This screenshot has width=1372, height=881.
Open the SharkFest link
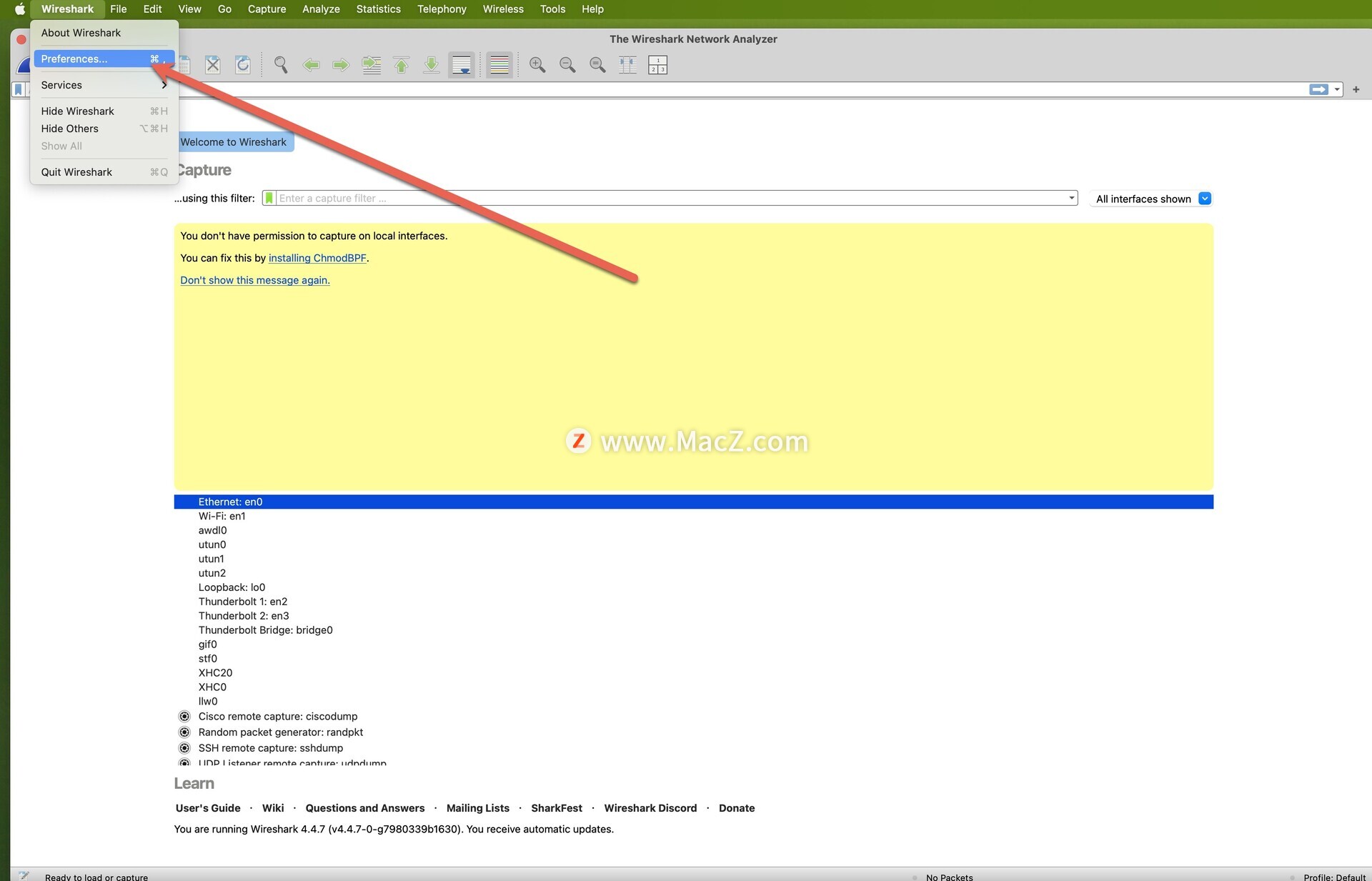click(557, 808)
